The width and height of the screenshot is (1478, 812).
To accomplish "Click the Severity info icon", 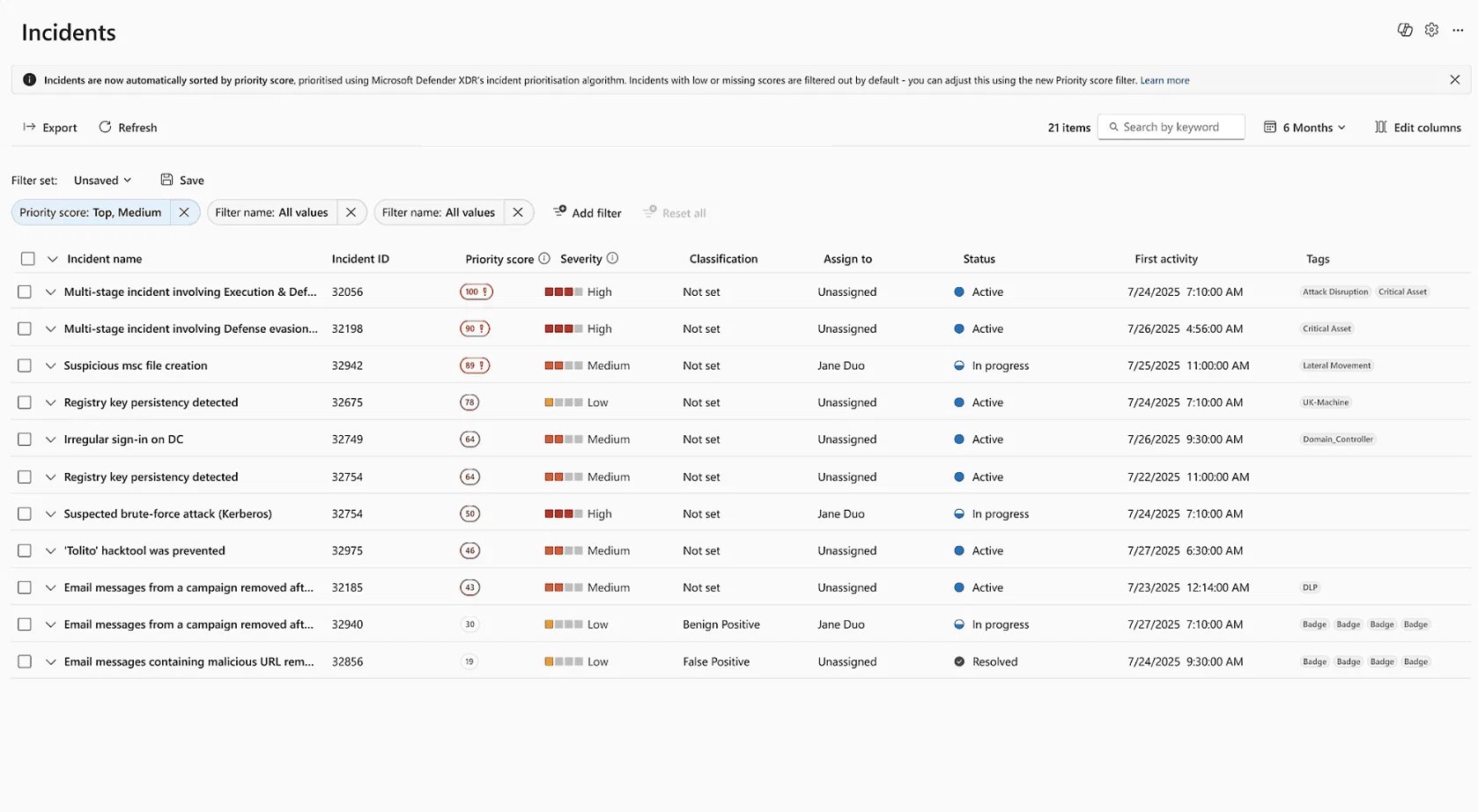I will click(x=612, y=258).
